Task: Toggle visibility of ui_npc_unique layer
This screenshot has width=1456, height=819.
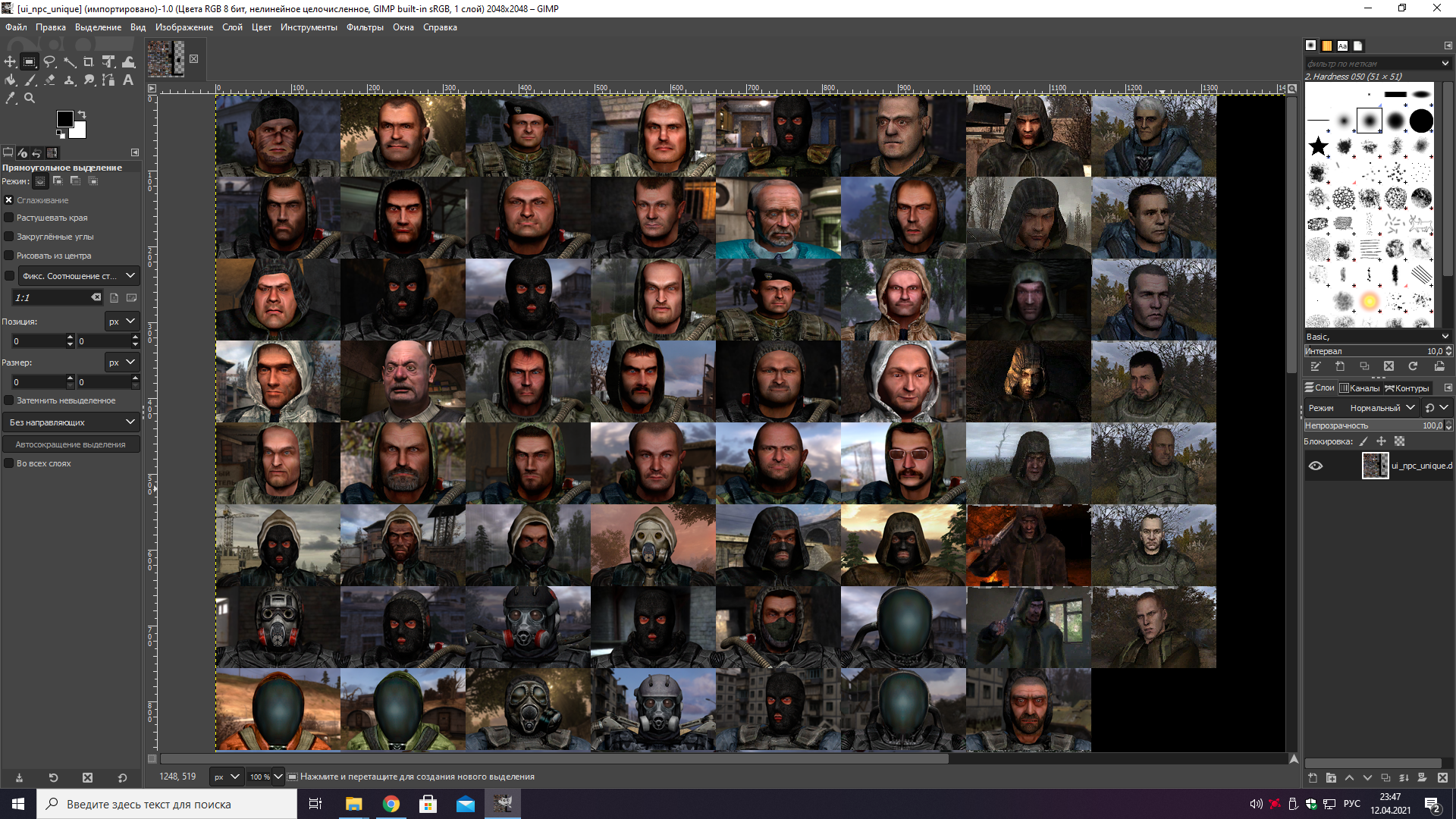Action: point(1316,466)
